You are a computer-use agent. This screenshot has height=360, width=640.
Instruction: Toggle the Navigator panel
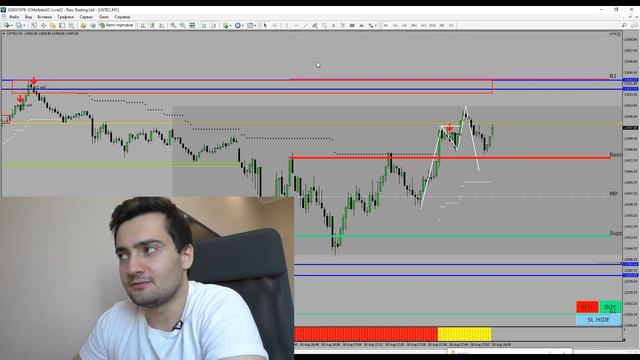tap(52, 25)
